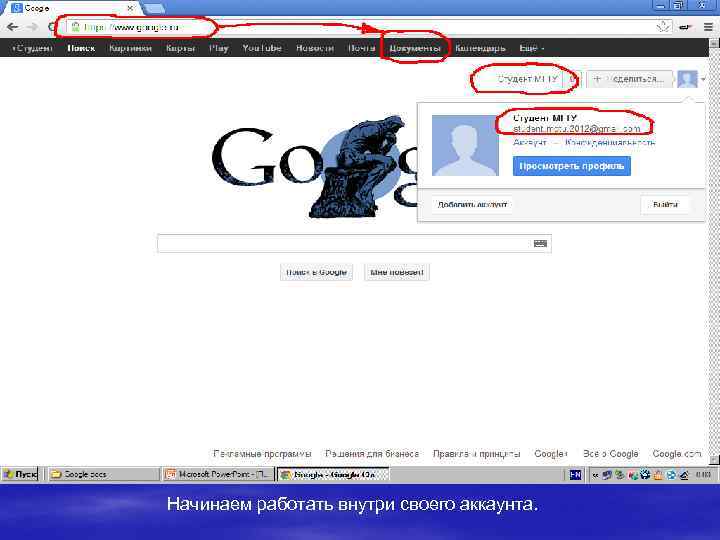Open the Пуск start button
The height and width of the screenshot is (540, 720).
point(20,474)
